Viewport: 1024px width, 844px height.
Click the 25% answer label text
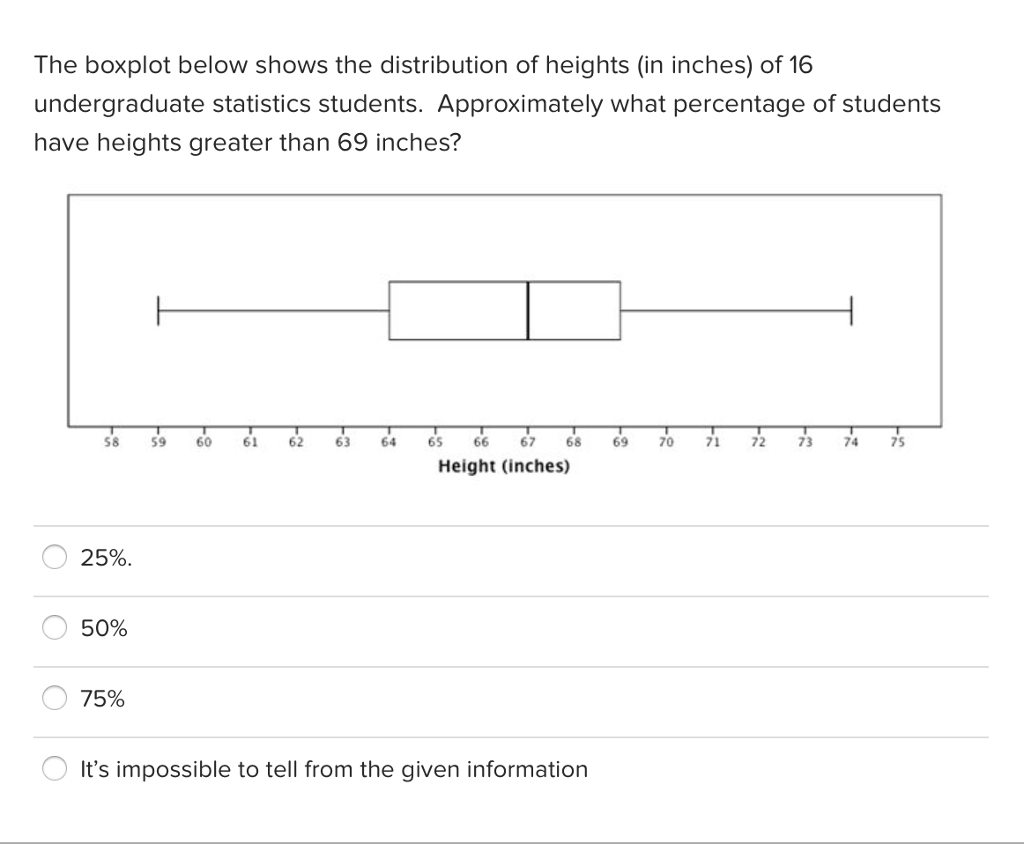click(104, 558)
